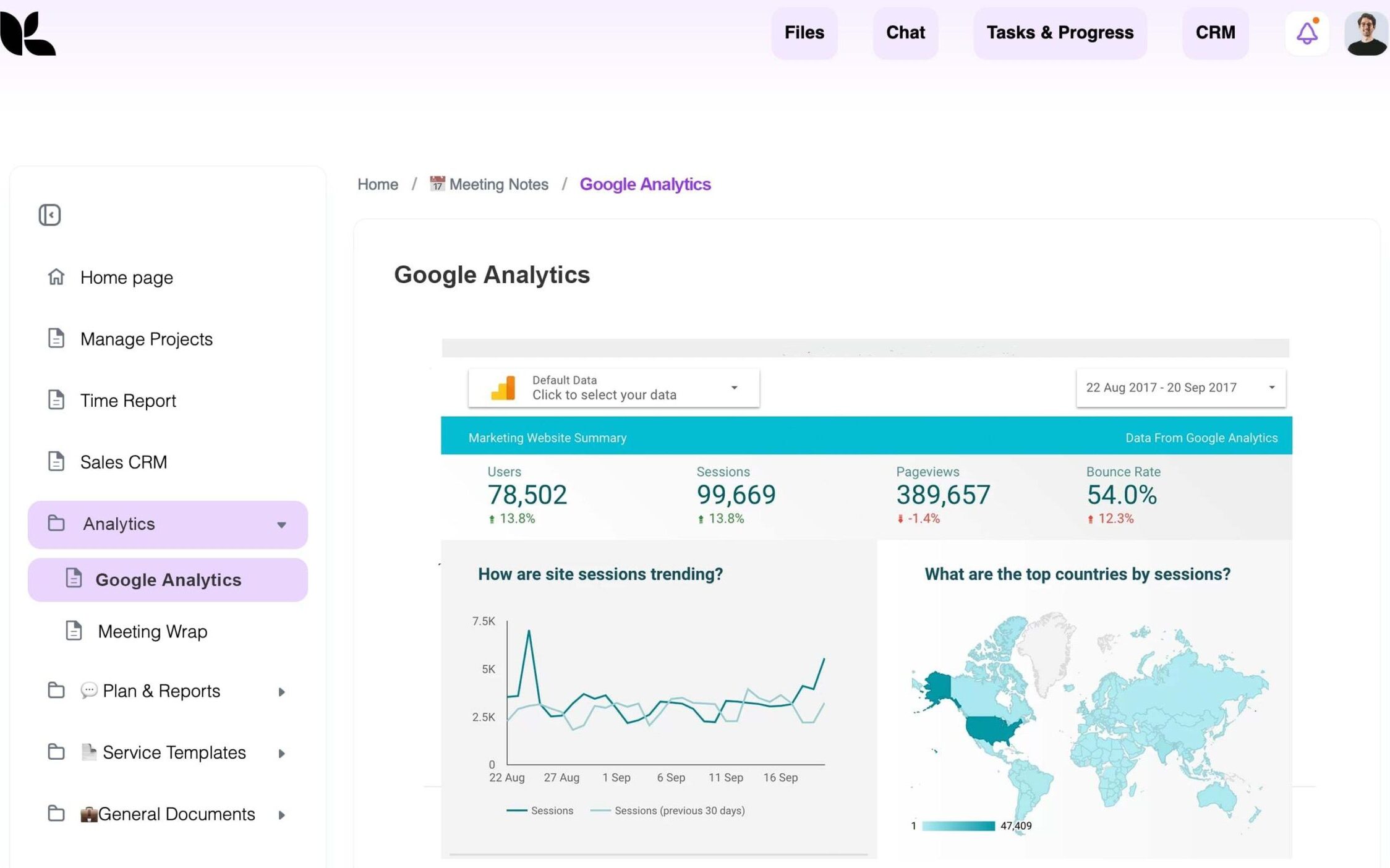The height and width of the screenshot is (868, 1390).
Task: Click the black leaf logo icon
Action: coord(28,33)
